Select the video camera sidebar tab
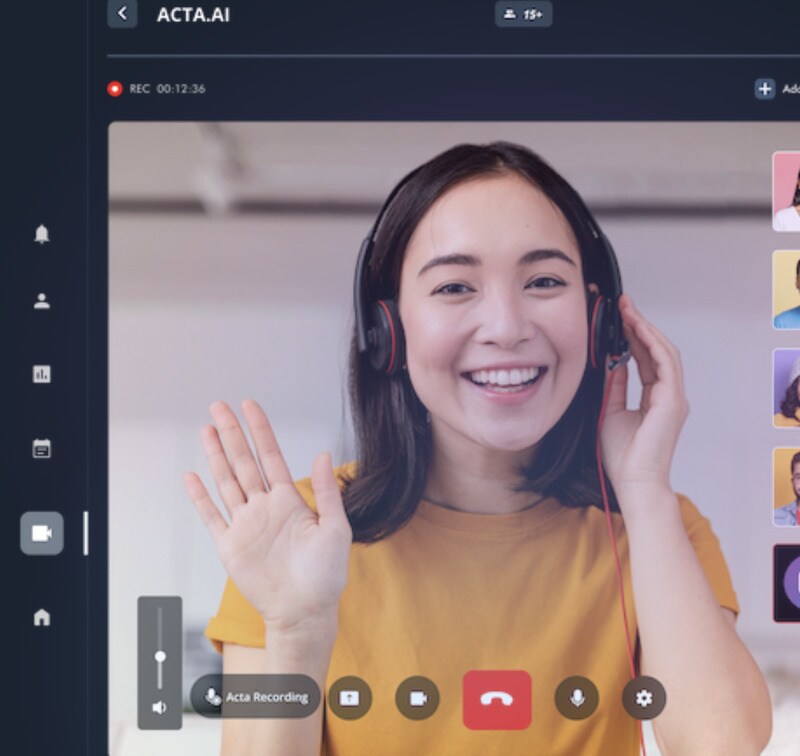The height and width of the screenshot is (756, 800). pyautogui.click(x=42, y=533)
